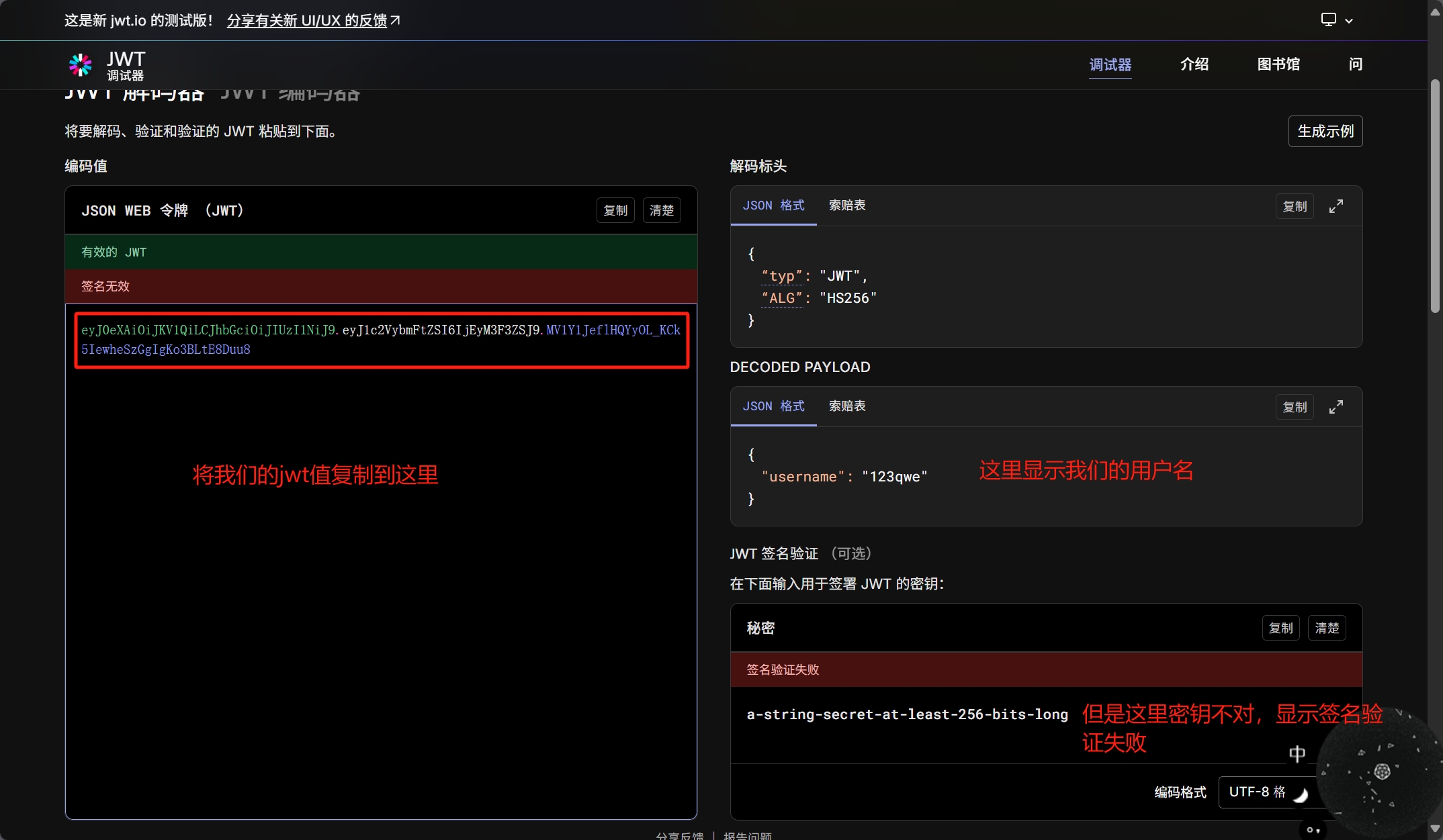The width and height of the screenshot is (1443, 840).
Task: Click the 生成示例 button
Action: pos(1325,131)
